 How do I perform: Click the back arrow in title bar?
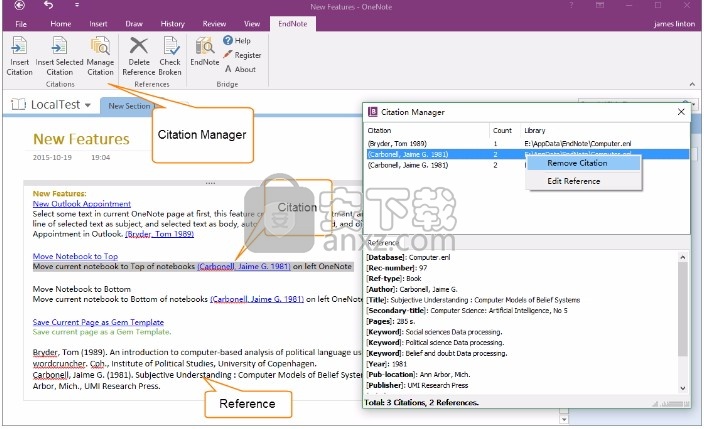coord(19,5)
